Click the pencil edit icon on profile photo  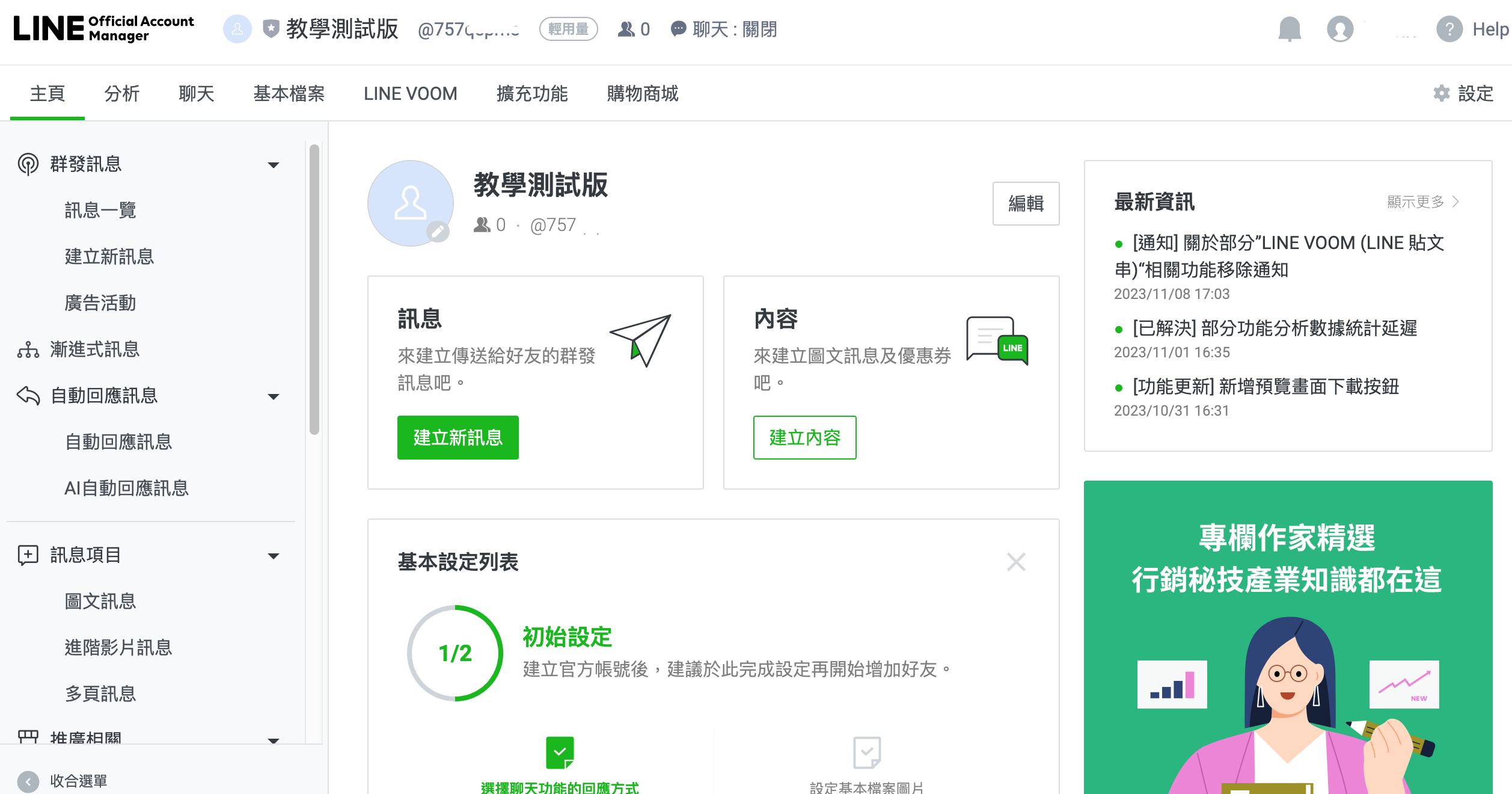click(x=438, y=232)
